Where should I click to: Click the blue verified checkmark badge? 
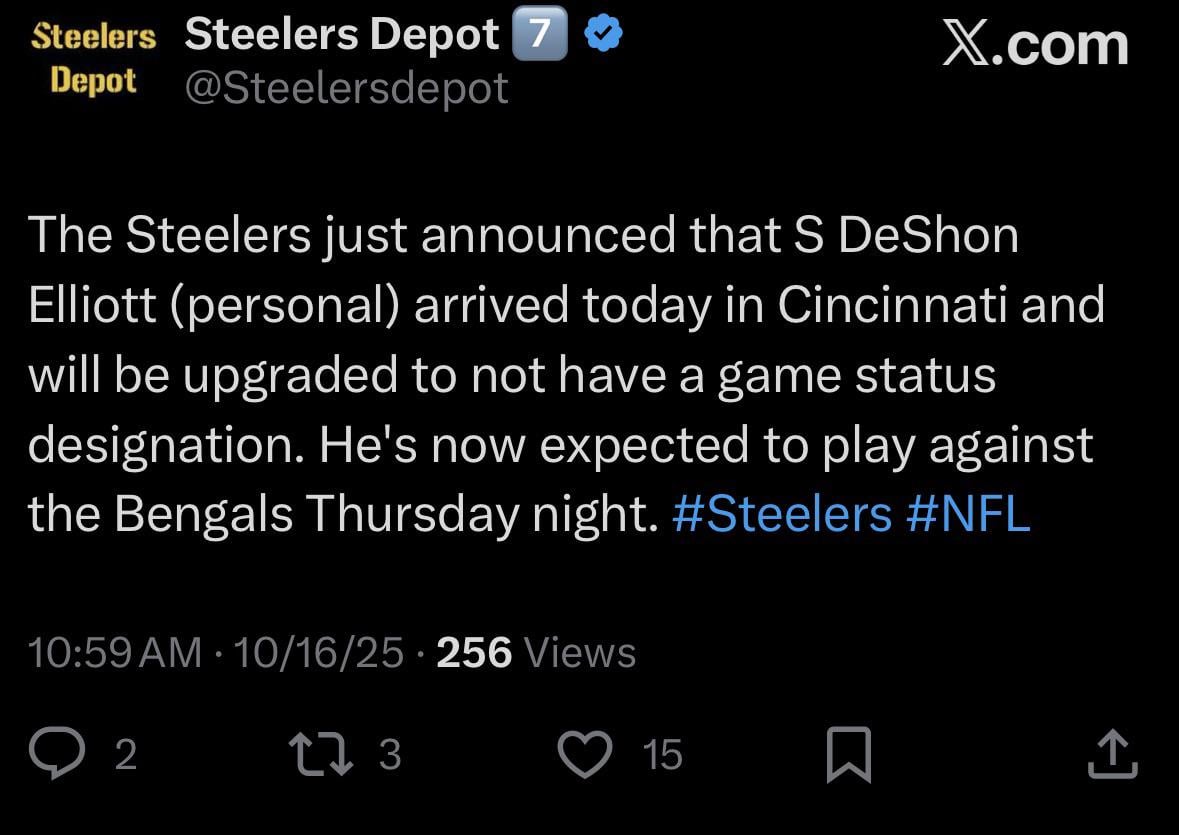pyautogui.click(x=601, y=31)
